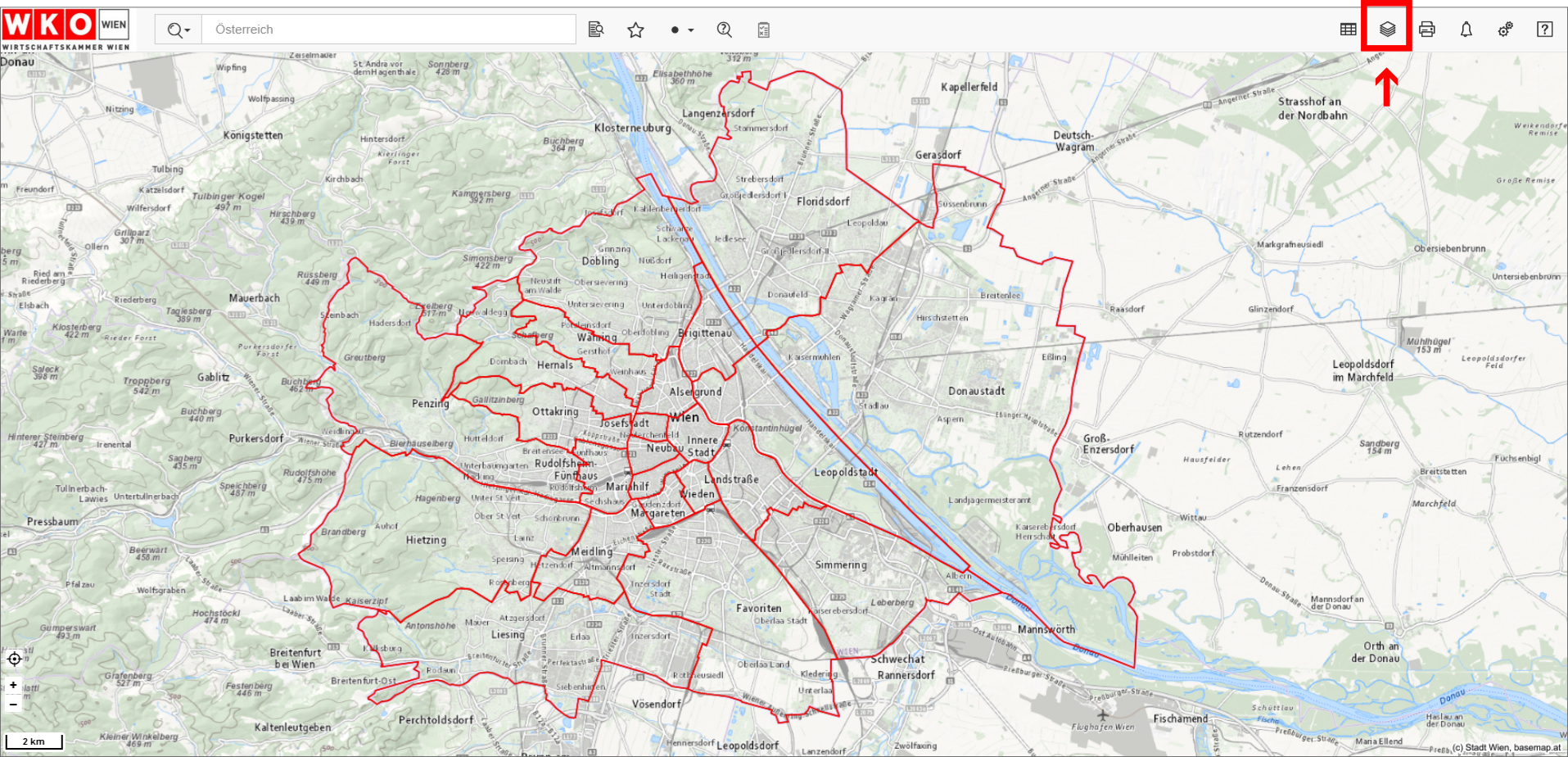The height and width of the screenshot is (757, 1568).
Task: Expand the search type dropdown
Action: (178, 30)
